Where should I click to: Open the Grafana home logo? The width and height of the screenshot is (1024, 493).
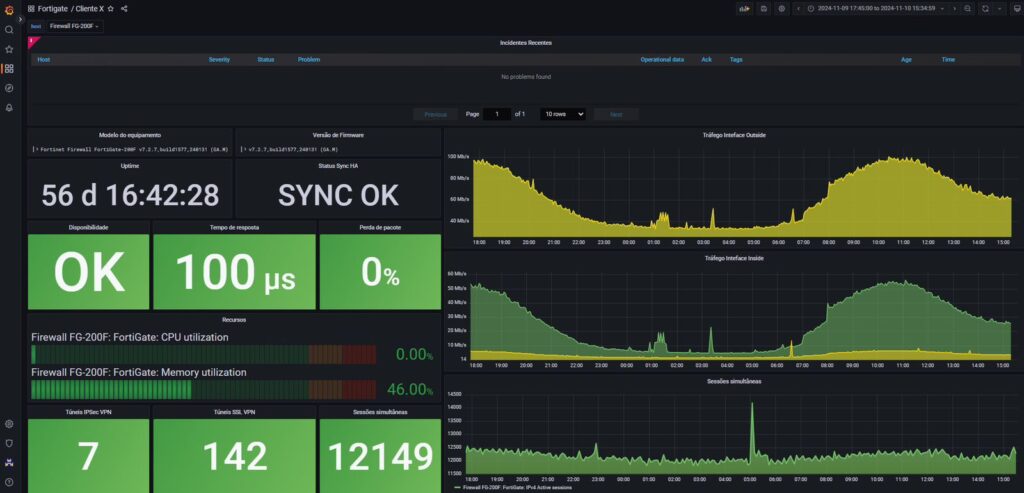8,10
